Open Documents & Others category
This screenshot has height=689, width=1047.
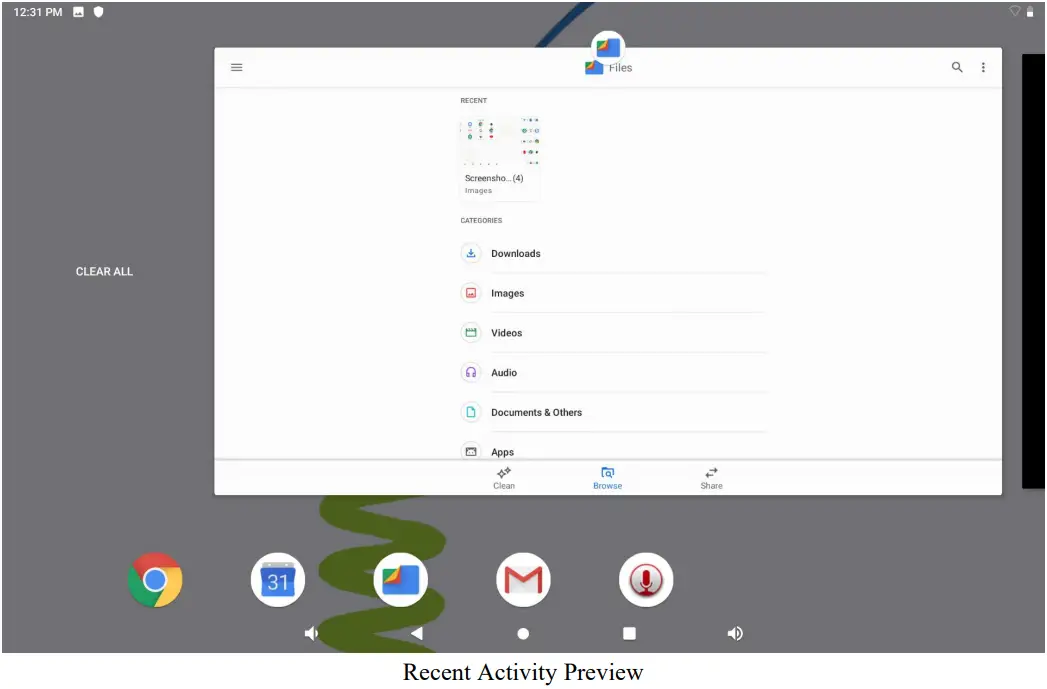613,412
